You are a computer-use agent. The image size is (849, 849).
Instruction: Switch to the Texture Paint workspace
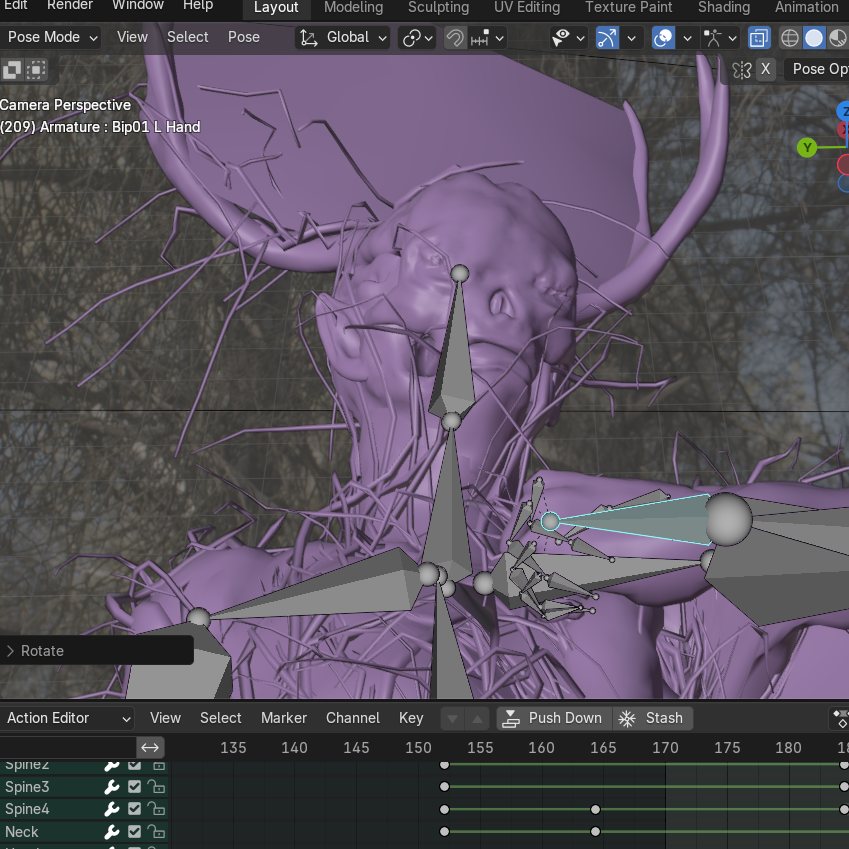629,8
